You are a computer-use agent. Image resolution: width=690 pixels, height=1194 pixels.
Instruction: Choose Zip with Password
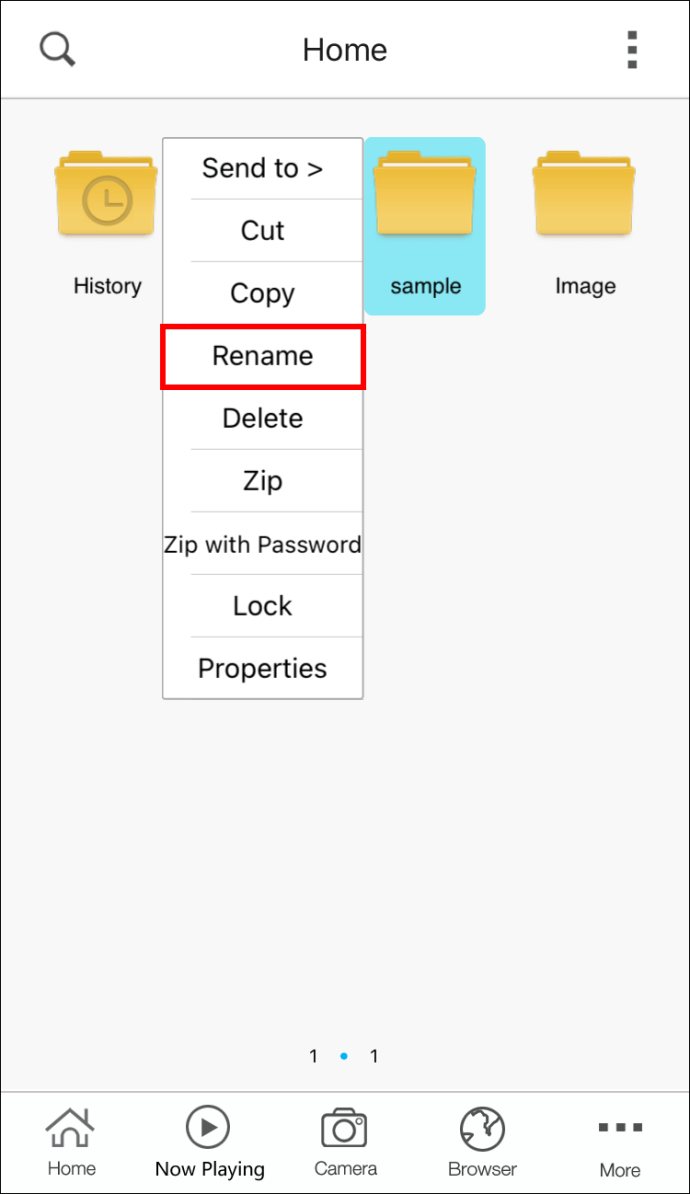[x=262, y=544]
